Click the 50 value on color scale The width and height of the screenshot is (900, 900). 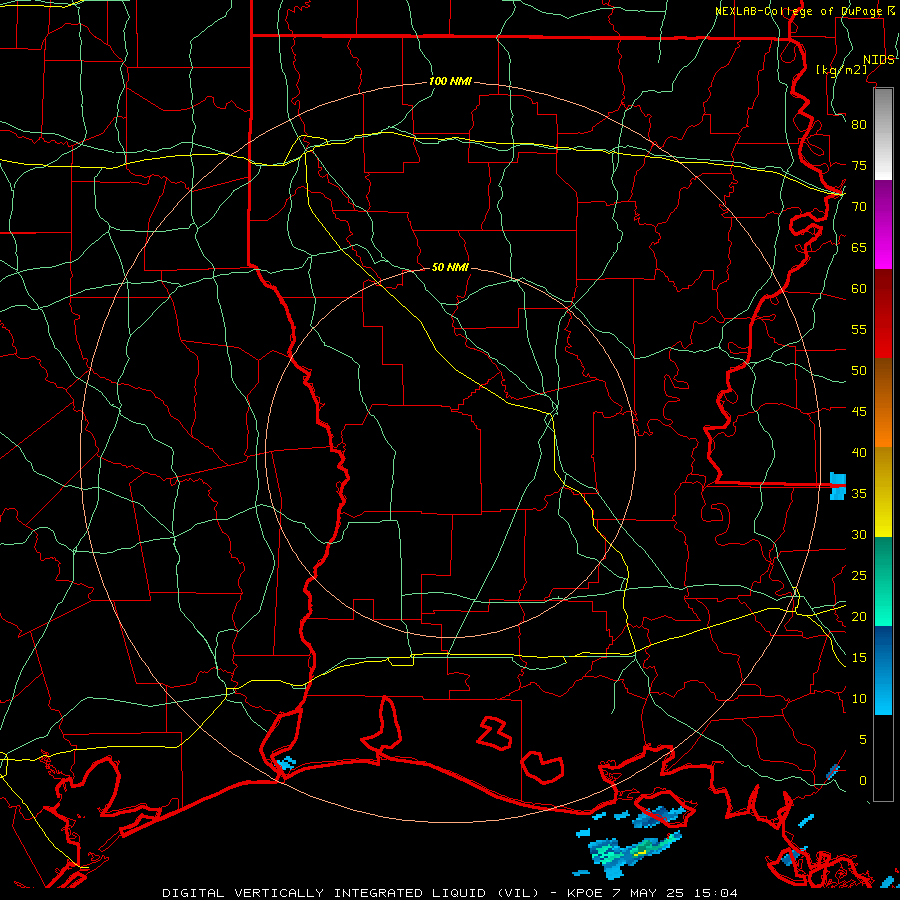click(859, 371)
